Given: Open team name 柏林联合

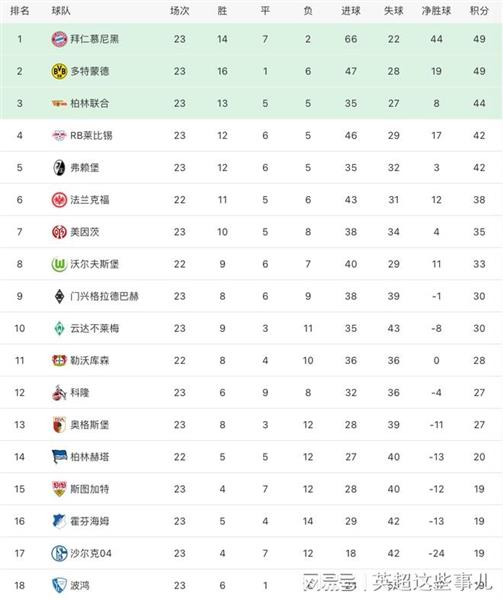Looking at the screenshot, I should [x=90, y=103].
